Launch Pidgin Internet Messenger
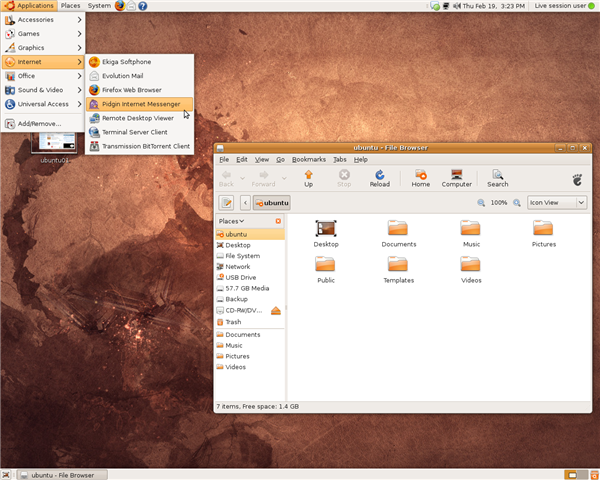This screenshot has height=480, width=600. click(x=140, y=104)
